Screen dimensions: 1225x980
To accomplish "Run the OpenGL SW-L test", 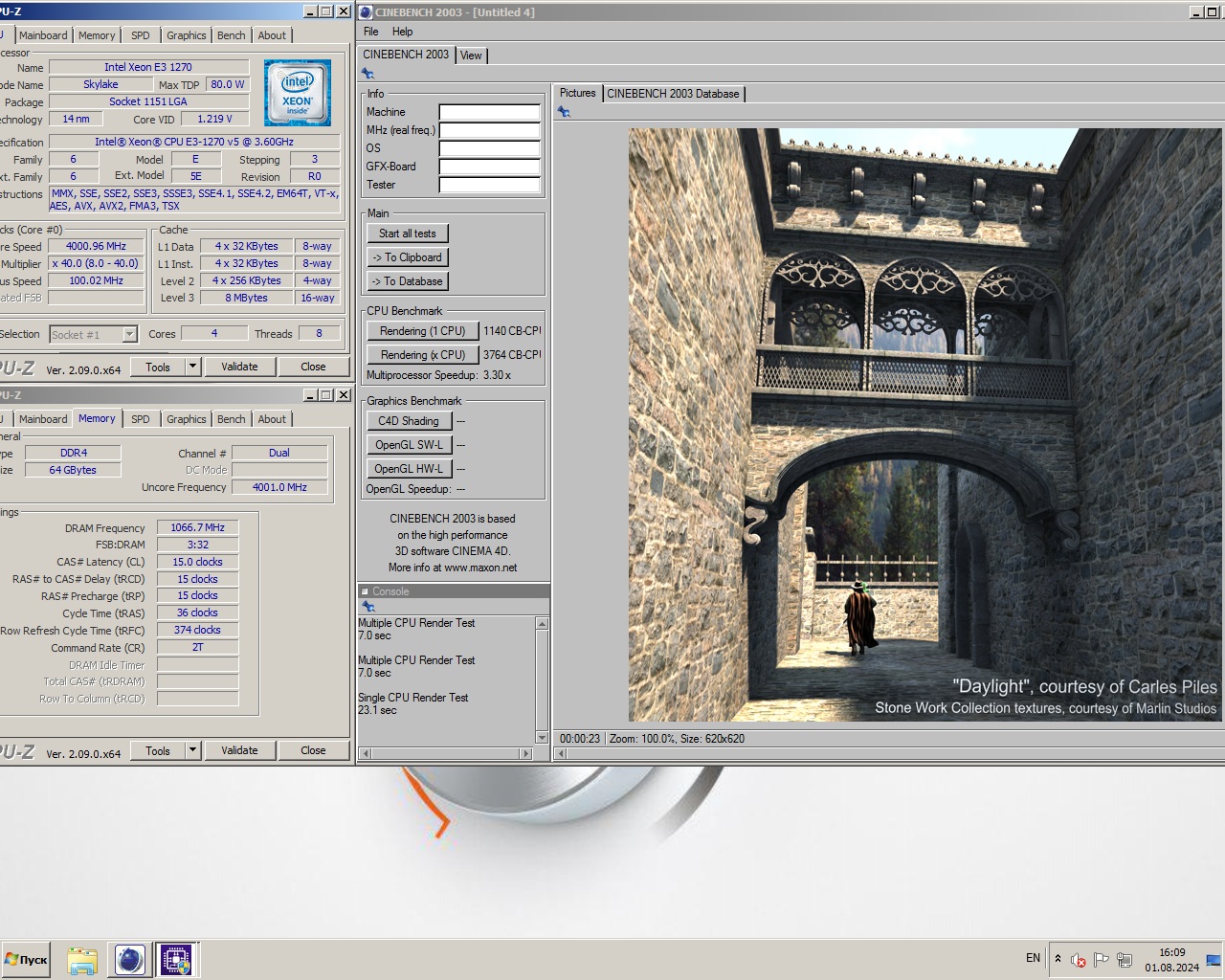I will (x=408, y=445).
